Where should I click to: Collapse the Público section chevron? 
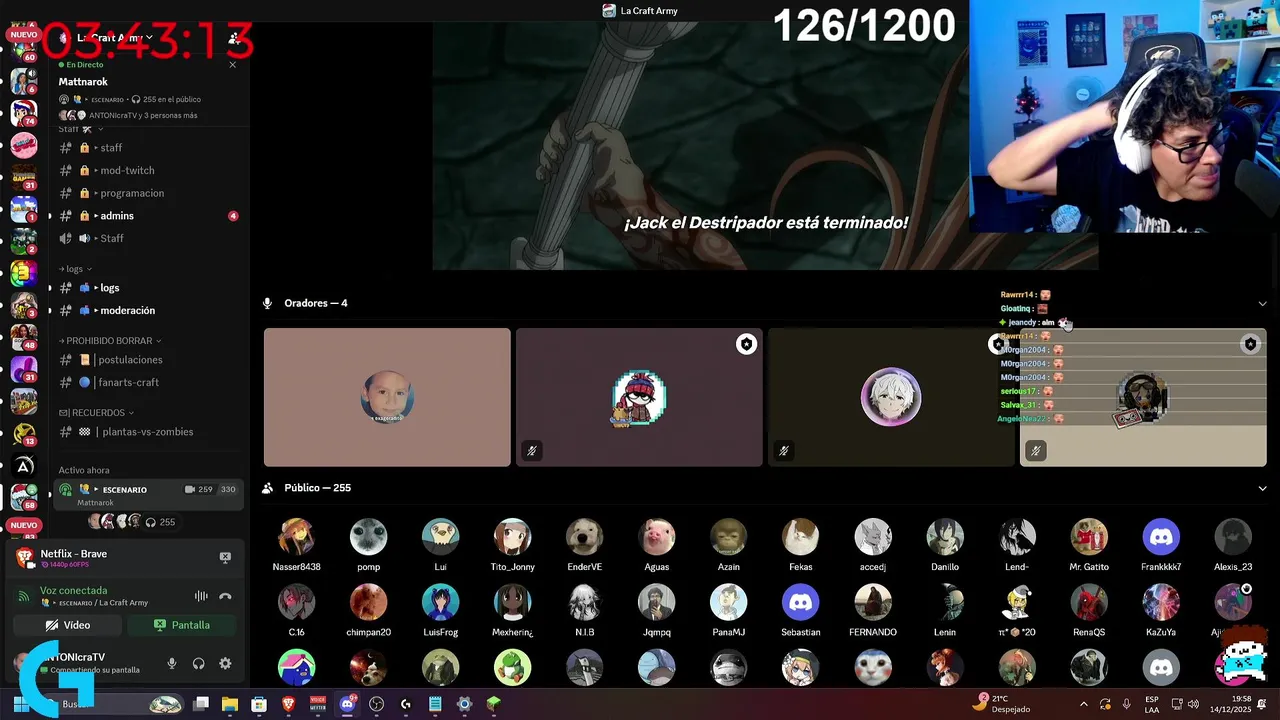click(x=1262, y=488)
